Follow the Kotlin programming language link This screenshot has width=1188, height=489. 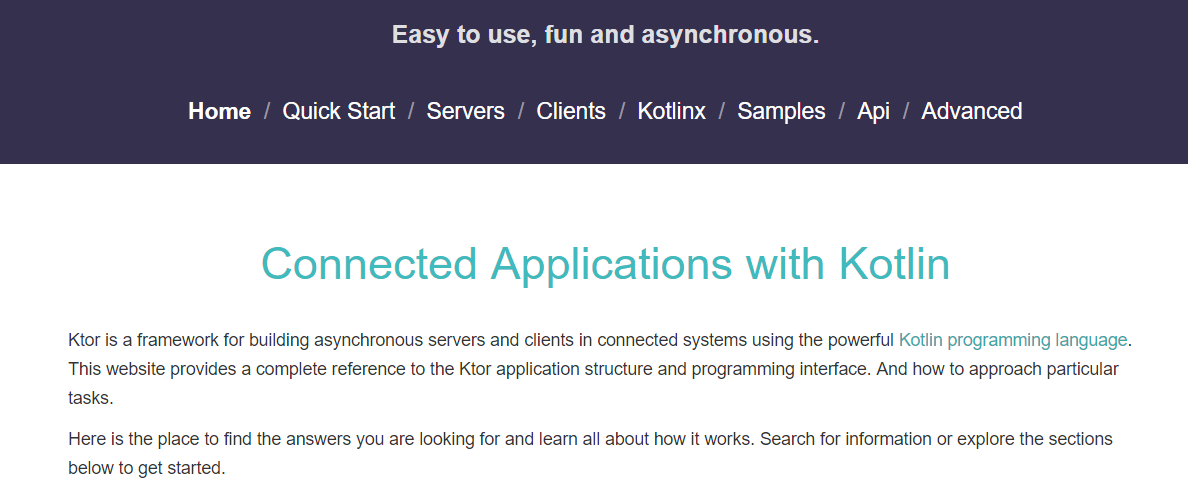click(1013, 340)
